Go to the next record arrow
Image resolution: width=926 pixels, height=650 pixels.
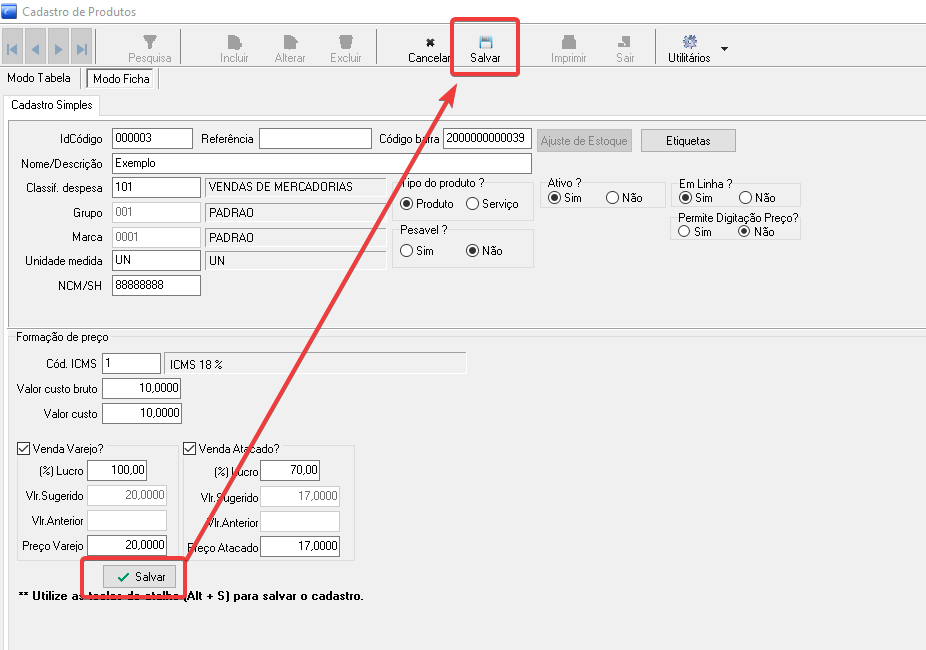59,48
